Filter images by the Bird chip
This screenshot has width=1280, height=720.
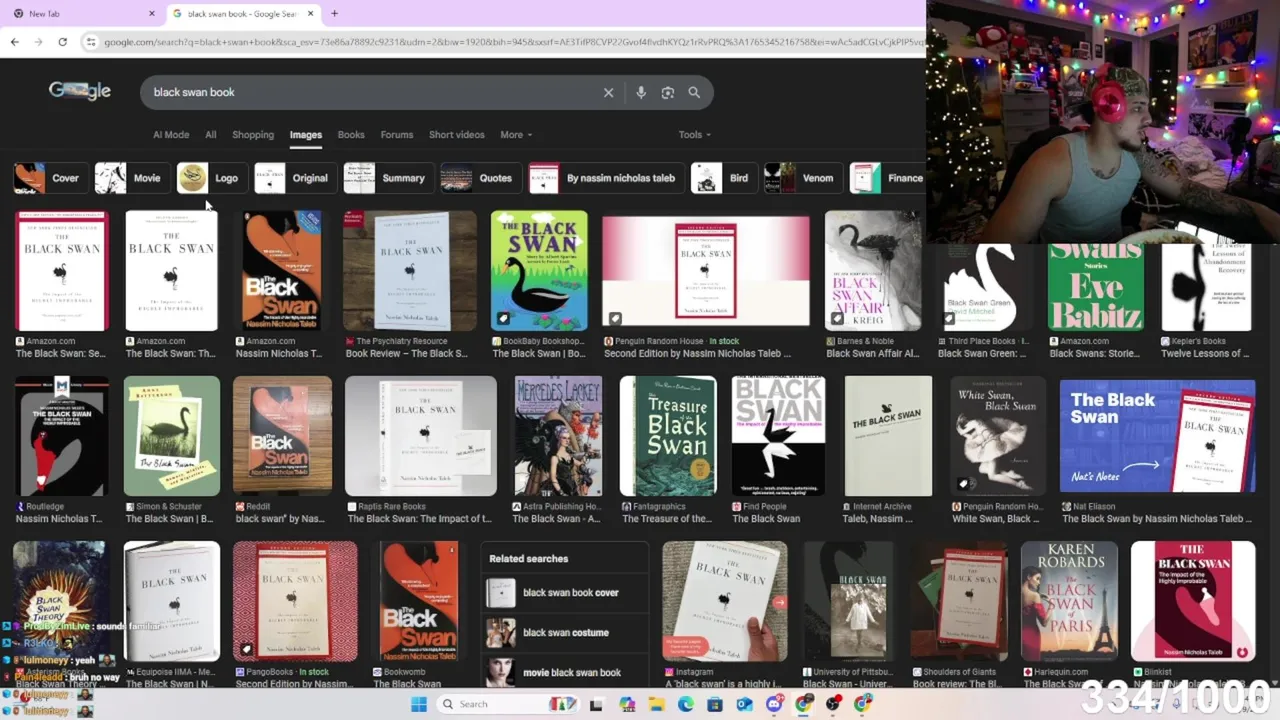(x=723, y=178)
